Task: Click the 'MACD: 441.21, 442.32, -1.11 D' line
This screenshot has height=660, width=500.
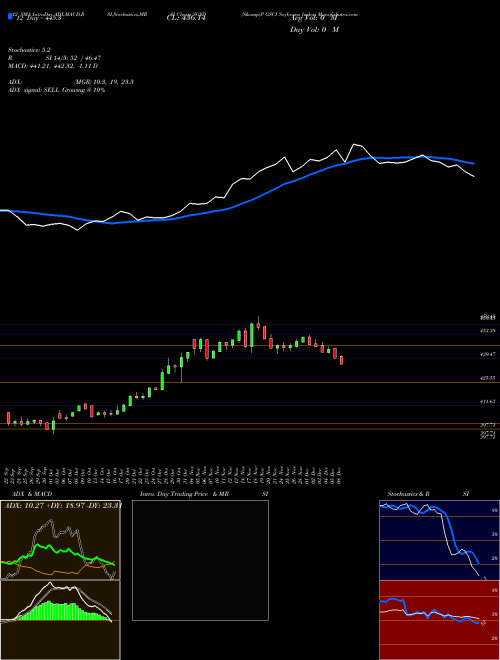Action: [53, 66]
